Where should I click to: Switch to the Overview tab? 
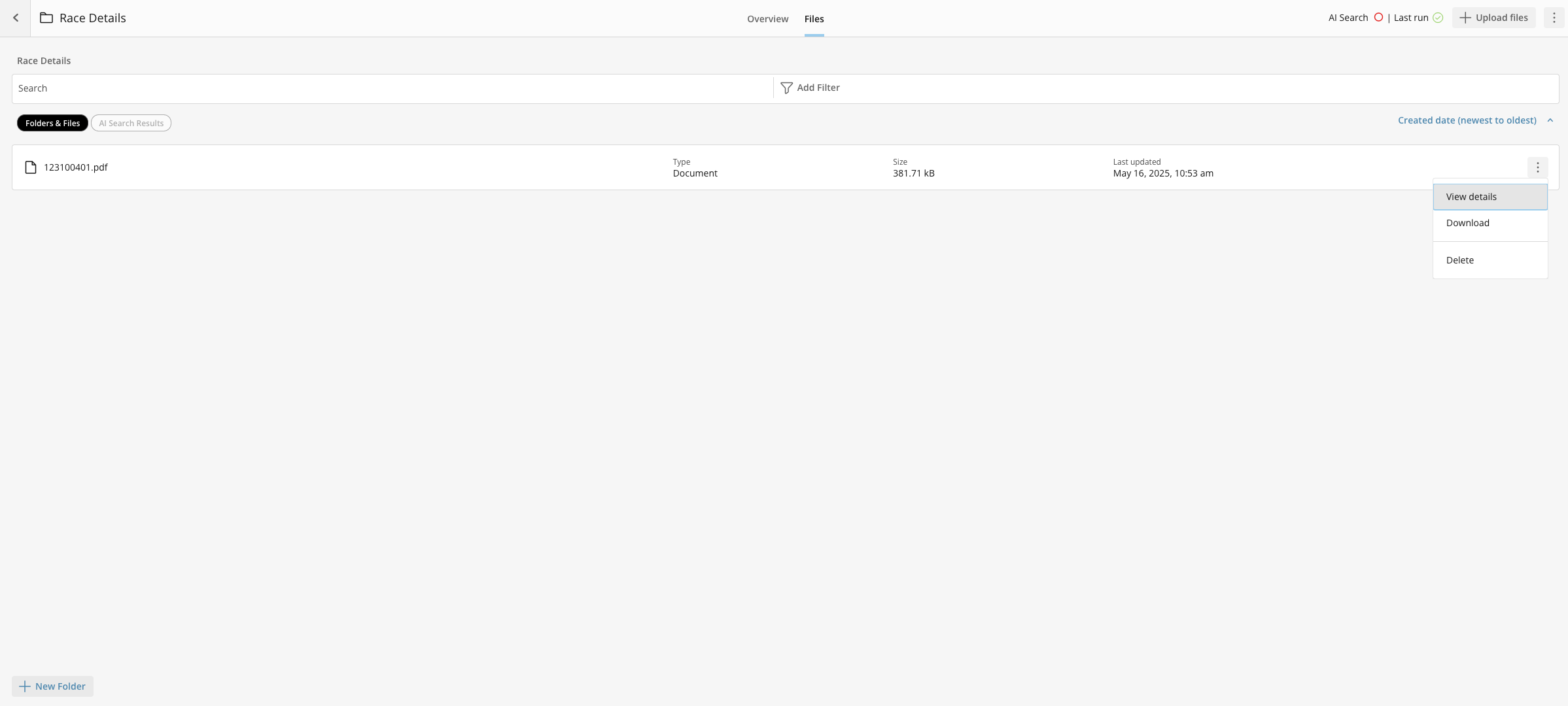coord(767,19)
